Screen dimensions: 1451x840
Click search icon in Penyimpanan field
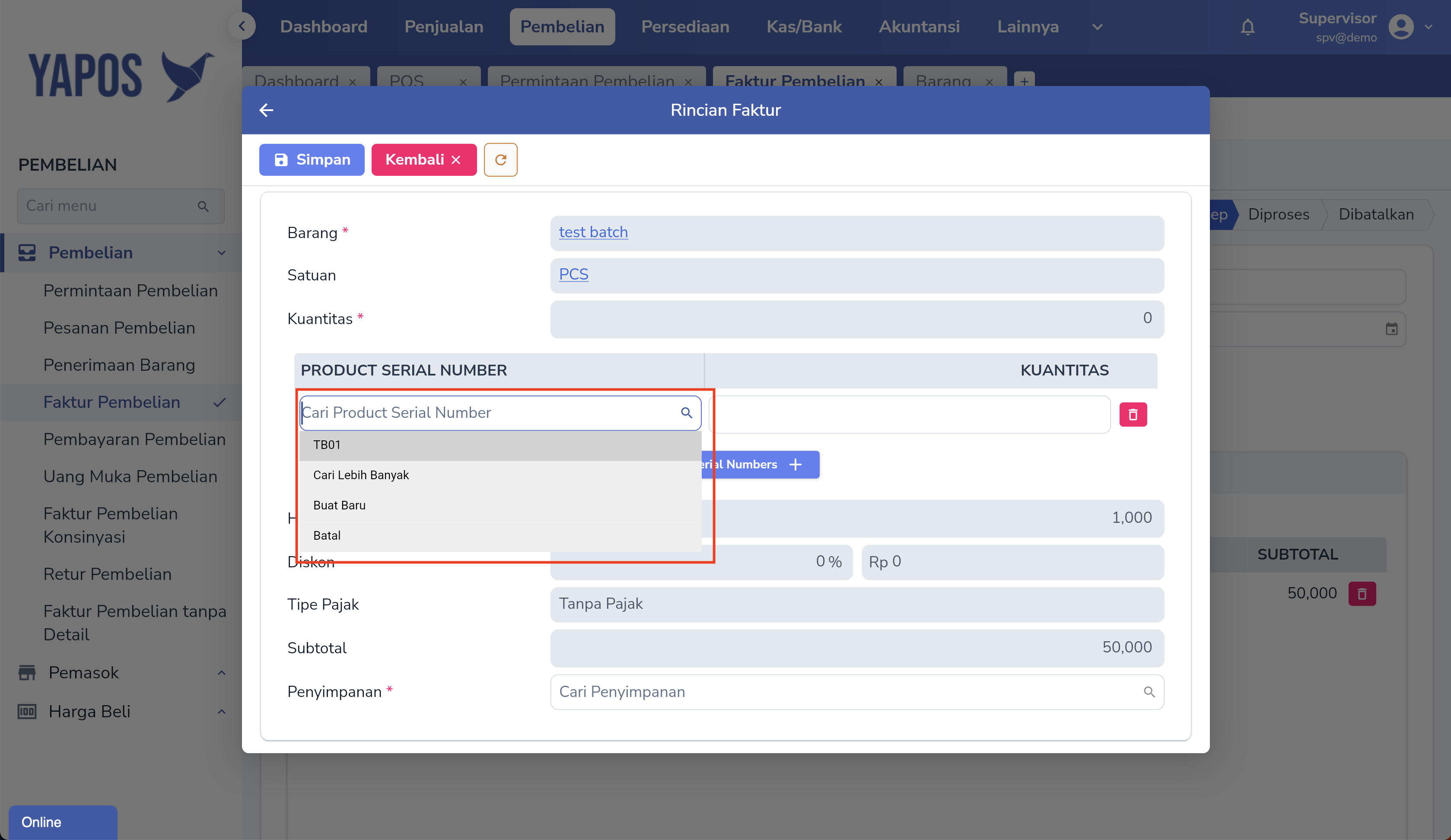point(1149,692)
